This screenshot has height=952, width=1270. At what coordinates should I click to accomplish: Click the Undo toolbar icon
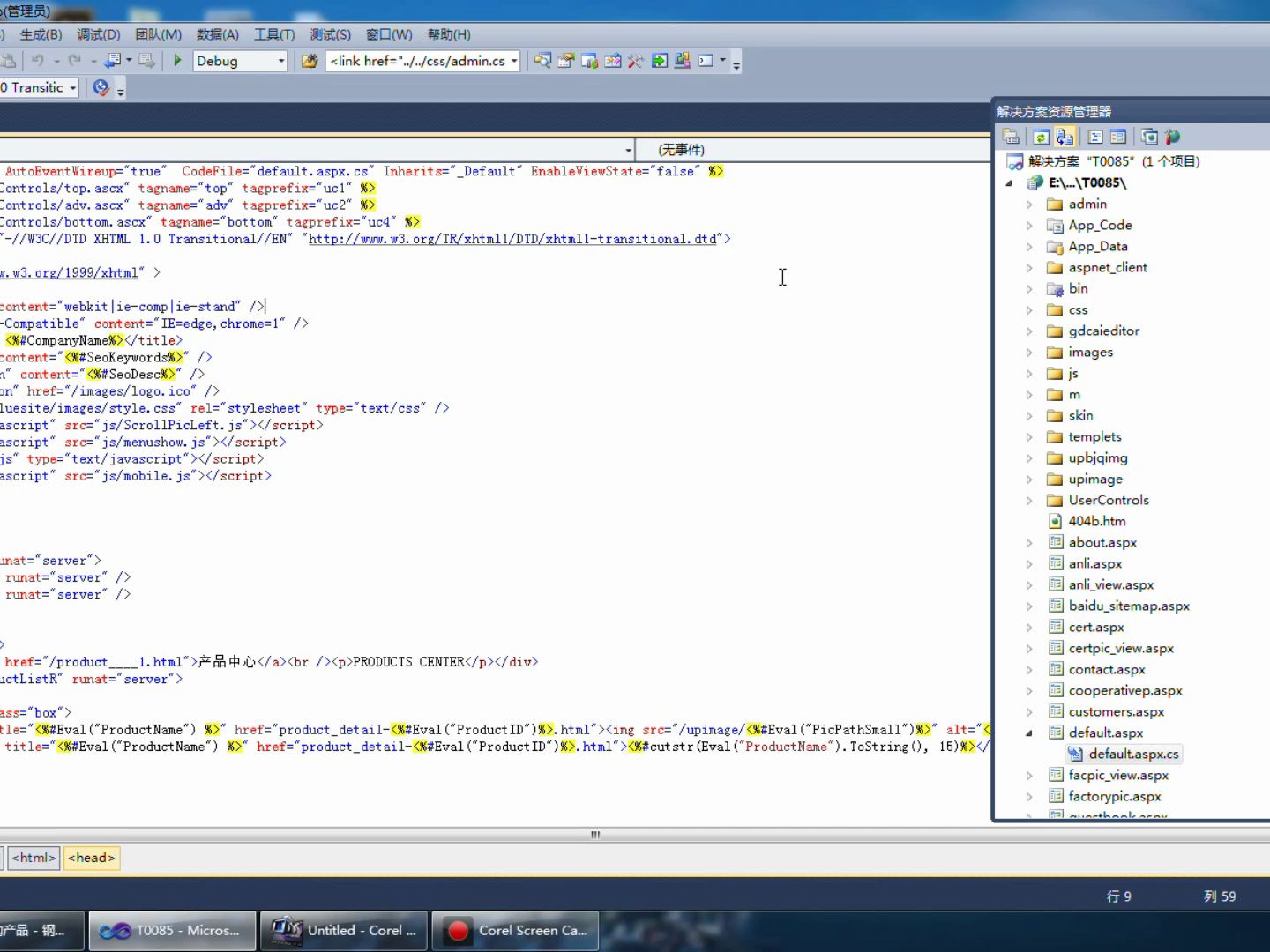tap(38, 61)
